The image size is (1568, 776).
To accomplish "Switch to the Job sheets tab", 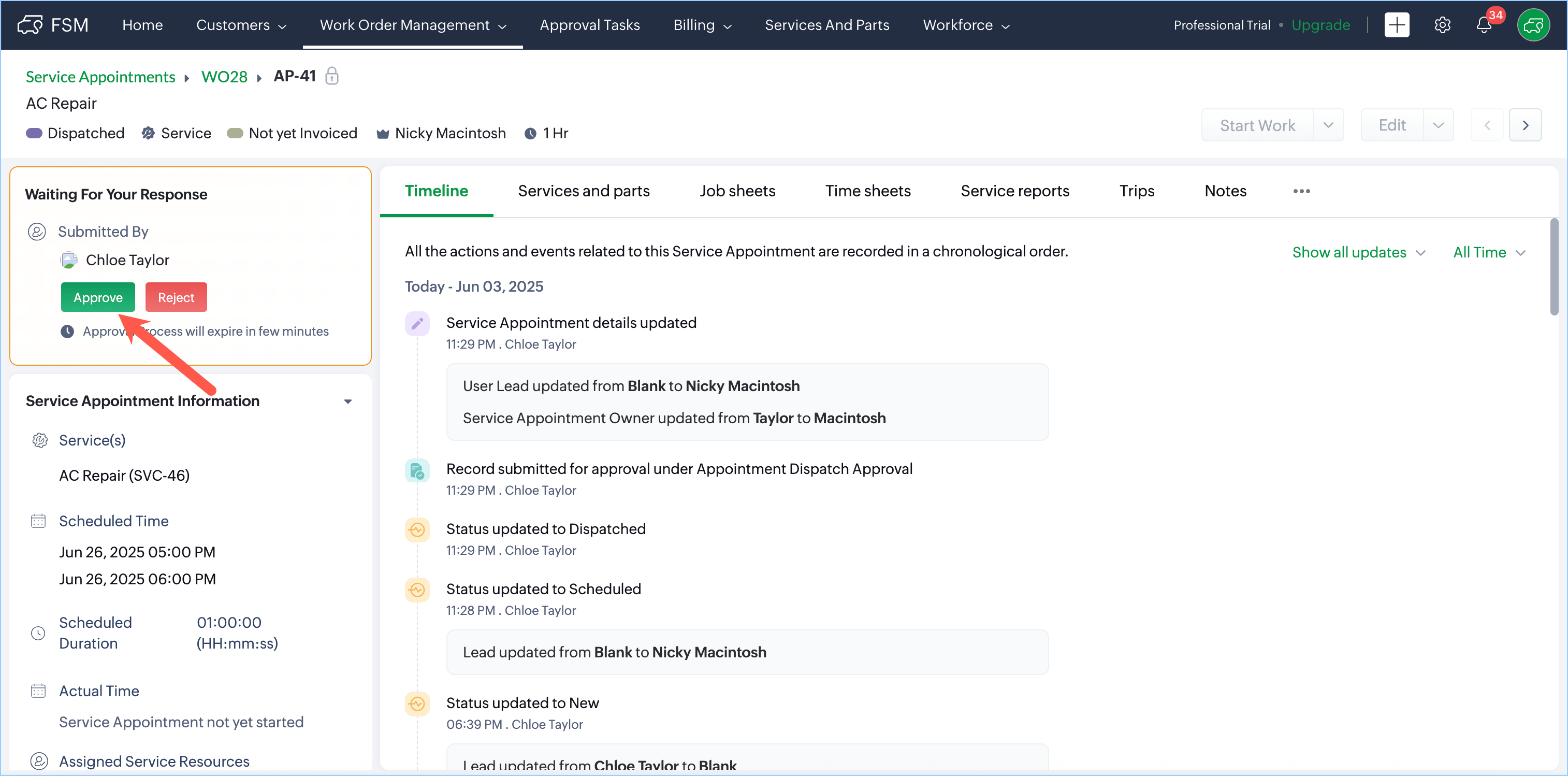I will tap(736, 191).
